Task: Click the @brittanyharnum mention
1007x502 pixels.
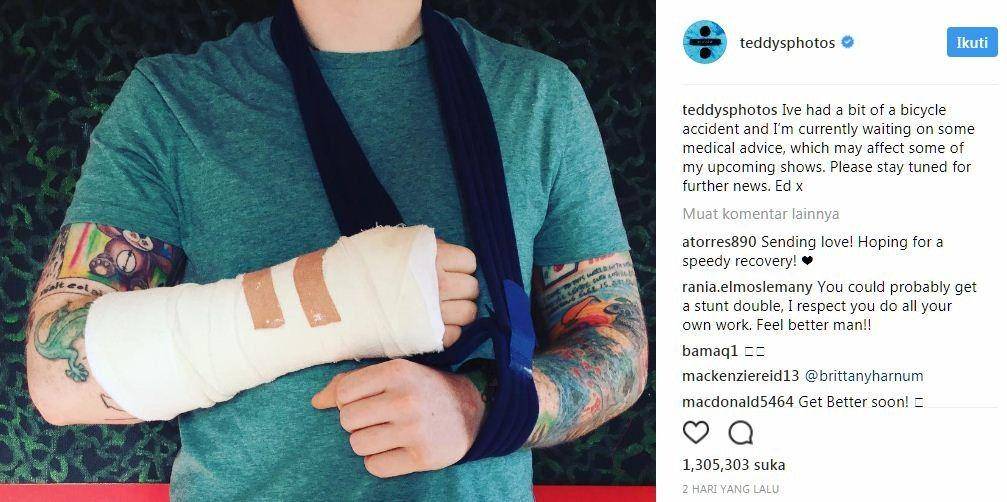Action: [861, 376]
